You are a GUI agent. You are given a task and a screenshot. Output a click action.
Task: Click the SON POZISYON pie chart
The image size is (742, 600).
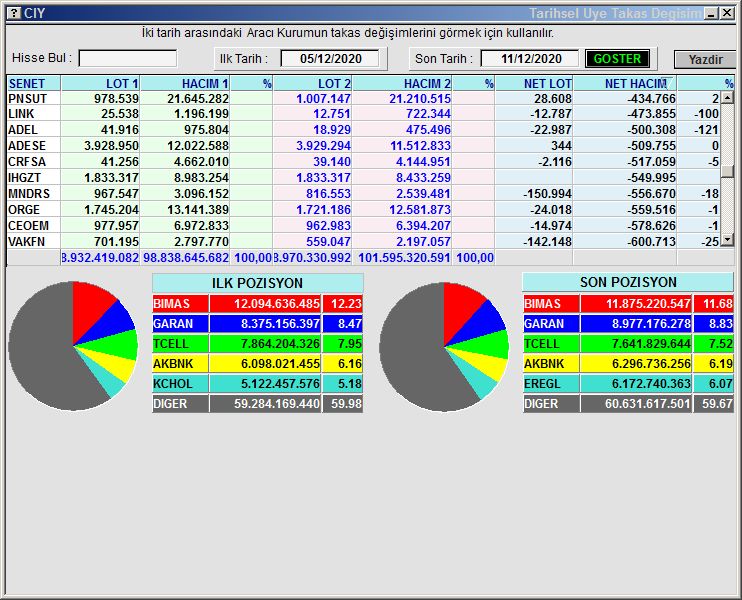(444, 347)
